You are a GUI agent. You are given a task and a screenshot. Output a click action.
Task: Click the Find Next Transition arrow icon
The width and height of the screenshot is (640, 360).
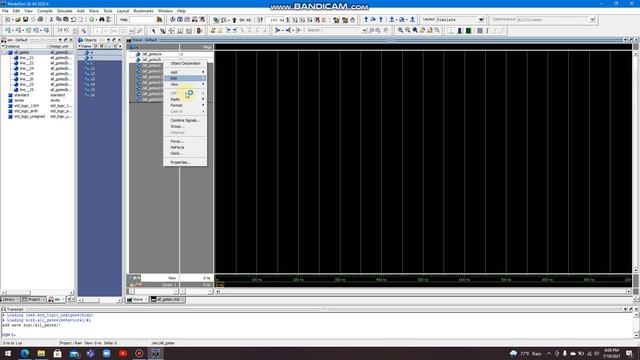tap(235, 31)
